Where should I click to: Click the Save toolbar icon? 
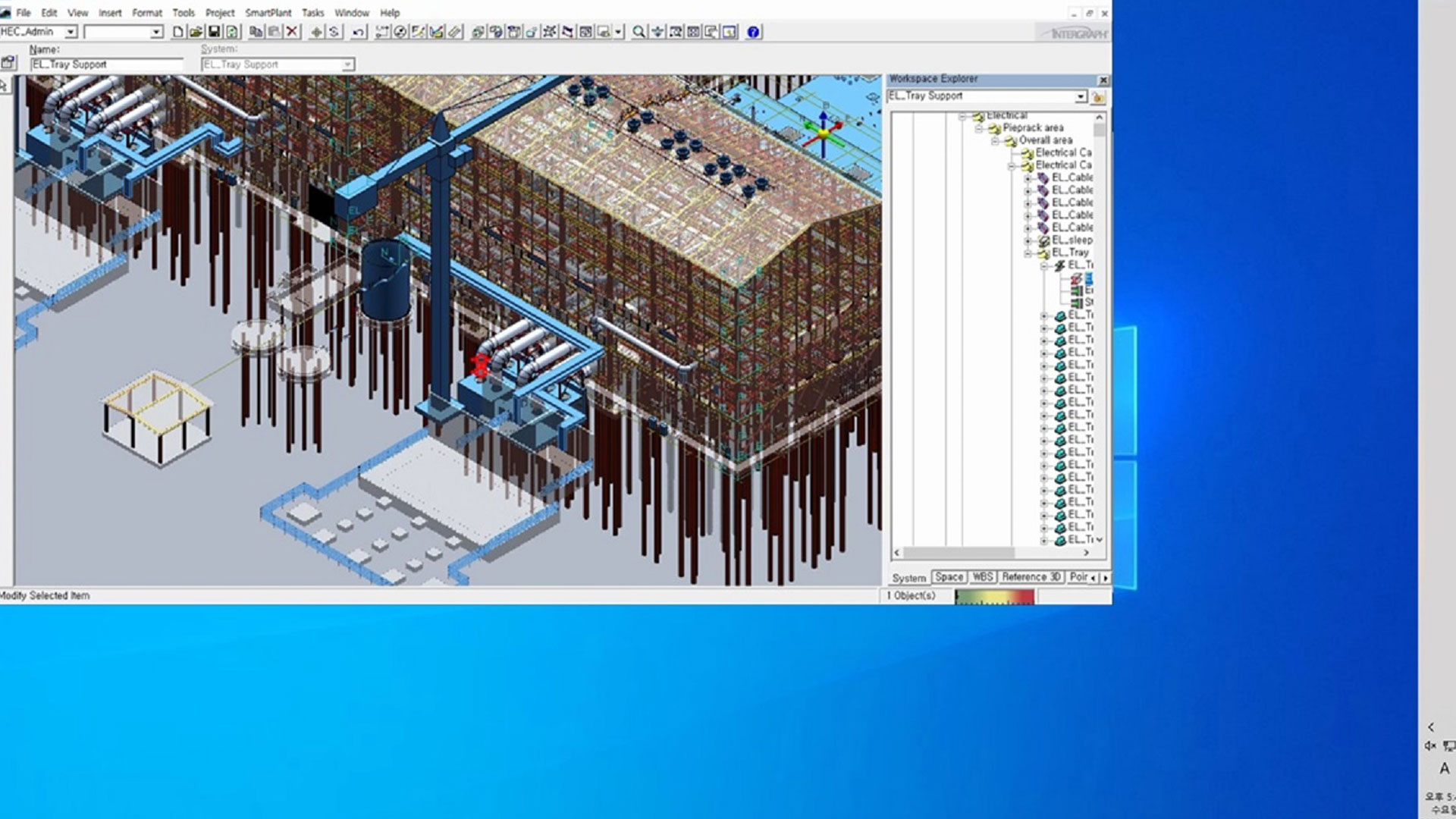[x=214, y=32]
